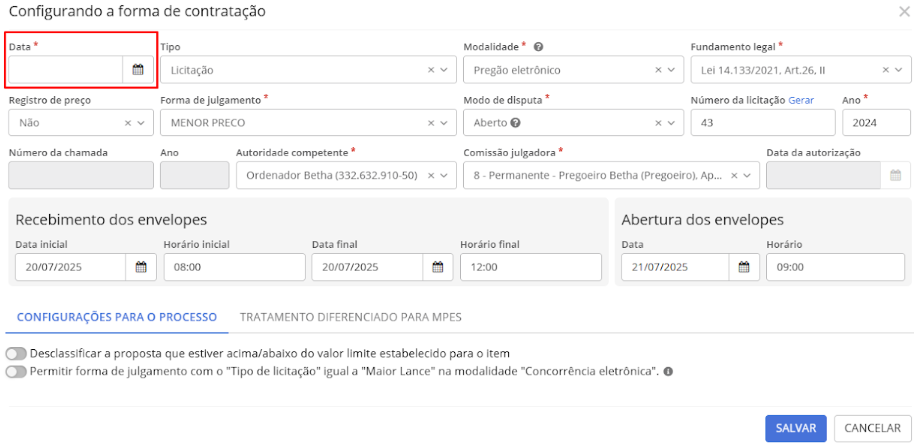Expand the Comissão julgadora dropdown
The image size is (914, 448).
747,175
